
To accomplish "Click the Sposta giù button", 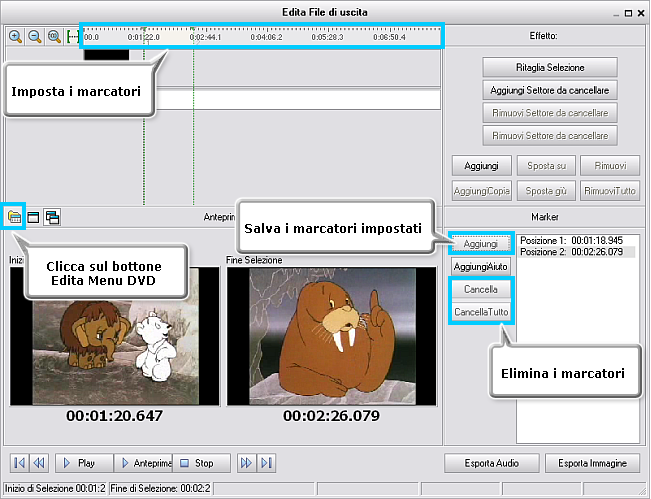I will click(546, 191).
